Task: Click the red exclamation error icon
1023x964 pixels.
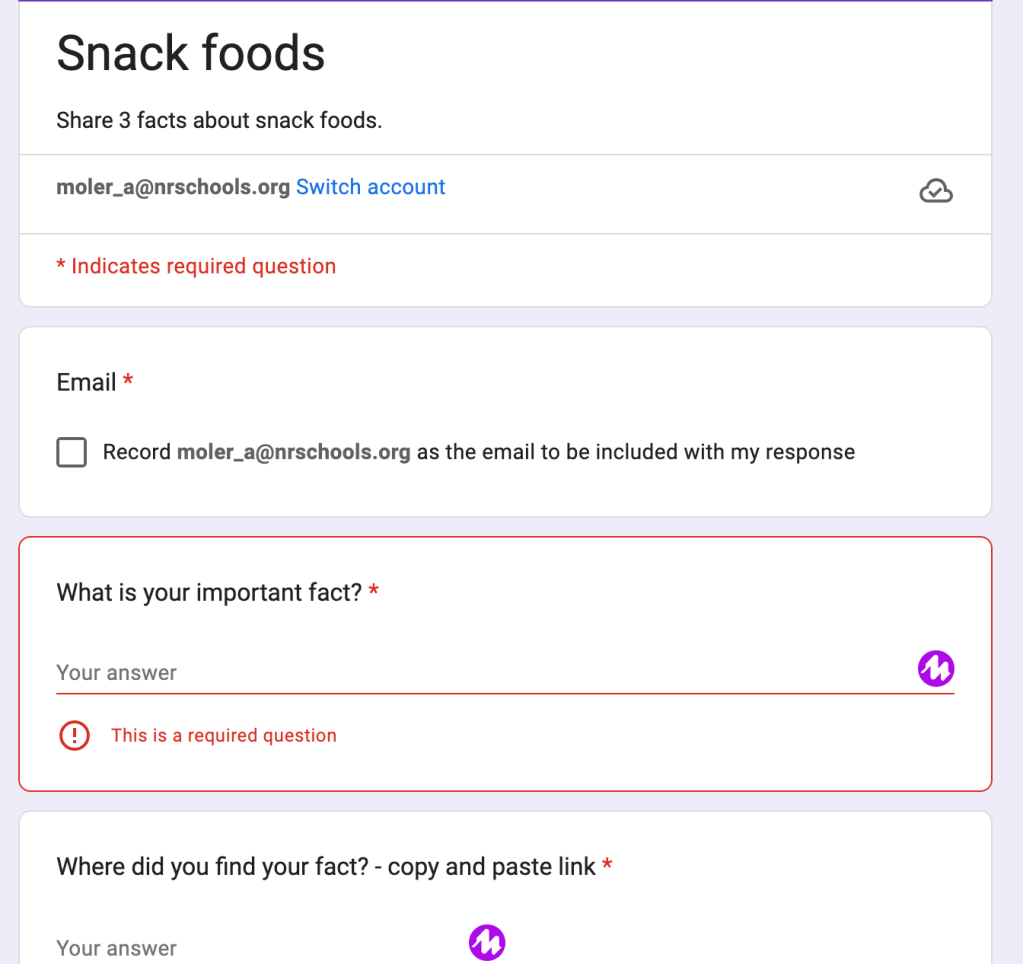Action: coord(74,736)
